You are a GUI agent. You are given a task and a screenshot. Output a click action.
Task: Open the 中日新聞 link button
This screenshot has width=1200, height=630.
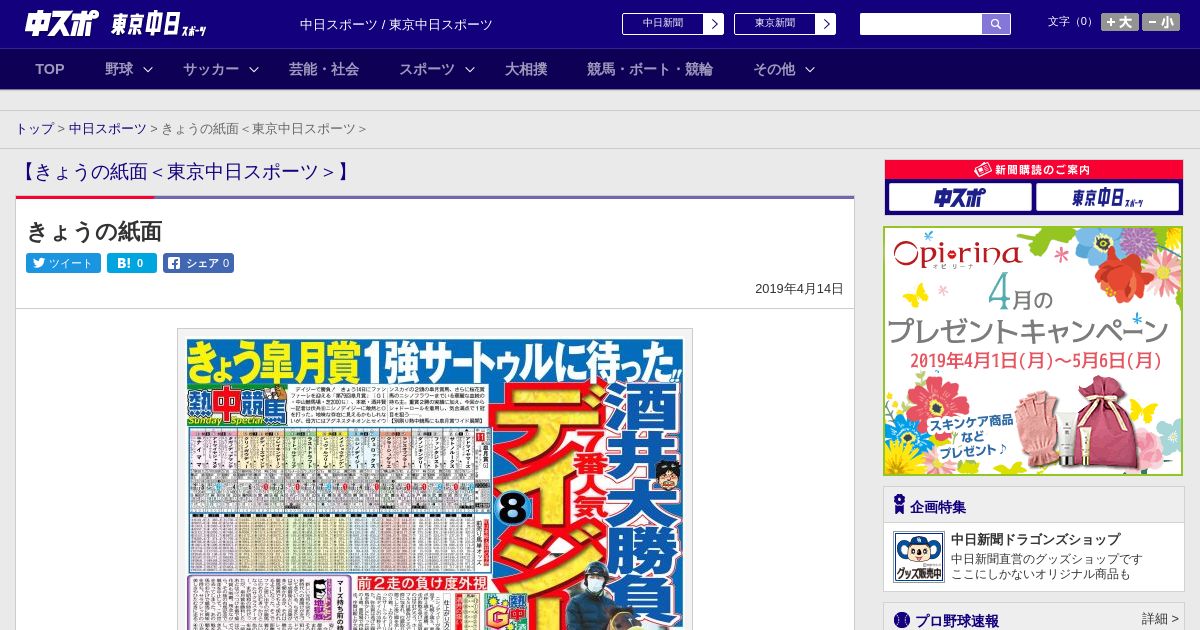[663, 24]
